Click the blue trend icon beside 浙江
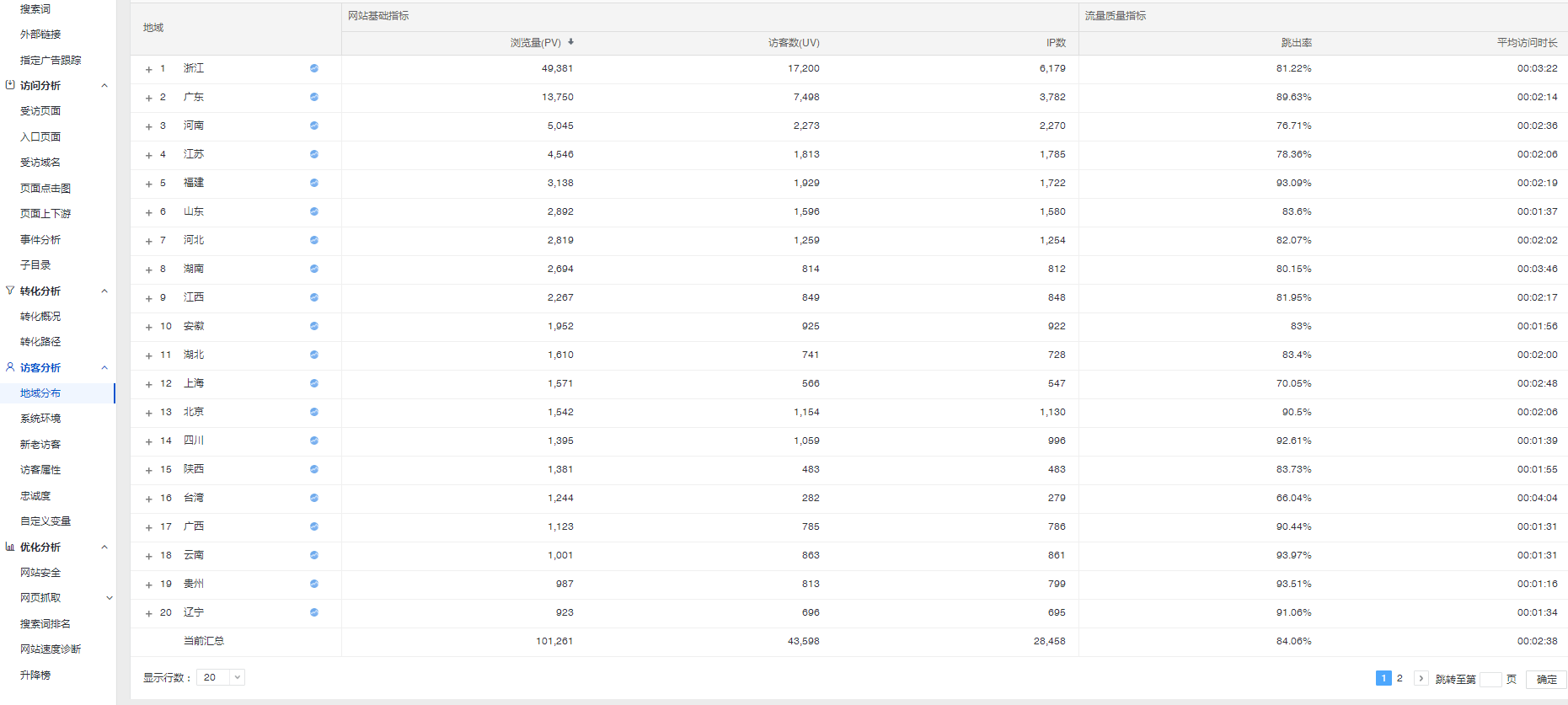The height and width of the screenshot is (705, 1568). point(314,68)
